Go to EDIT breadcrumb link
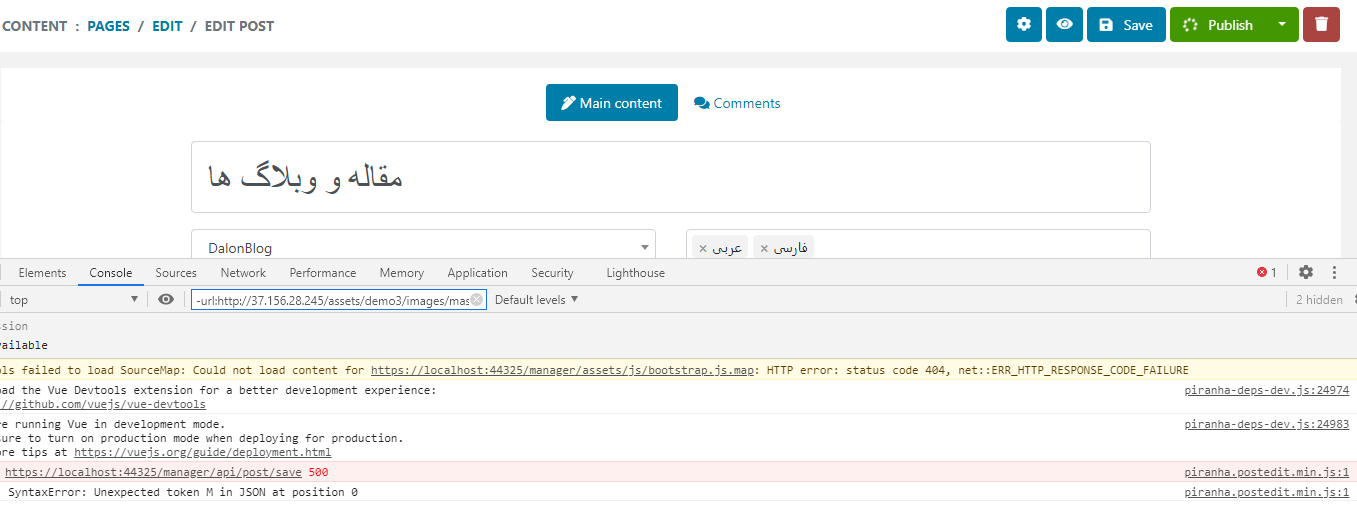This screenshot has width=1357, height=519. pyautogui.click(x=167, y=26)
